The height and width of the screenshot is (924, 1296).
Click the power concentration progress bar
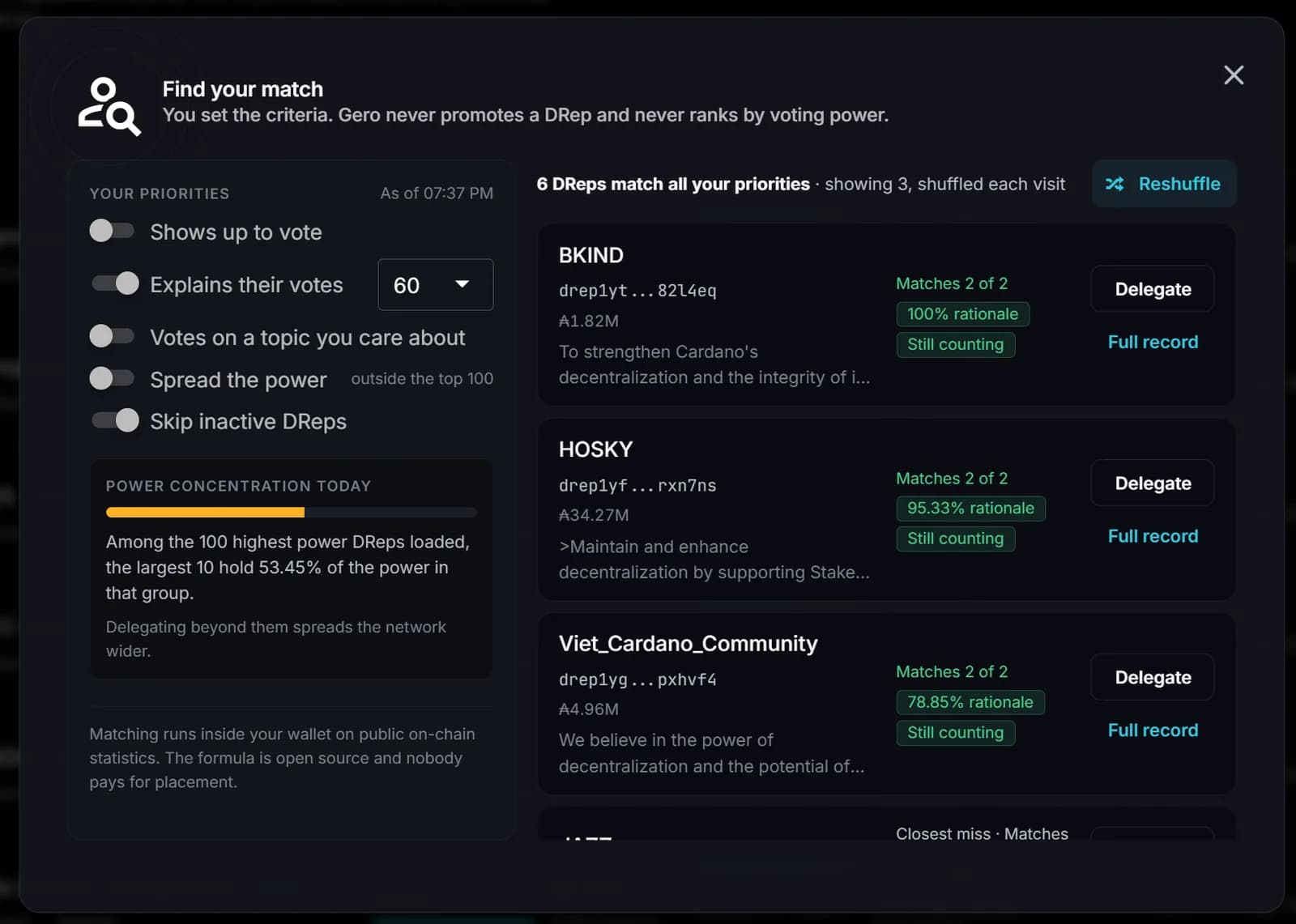292,512
